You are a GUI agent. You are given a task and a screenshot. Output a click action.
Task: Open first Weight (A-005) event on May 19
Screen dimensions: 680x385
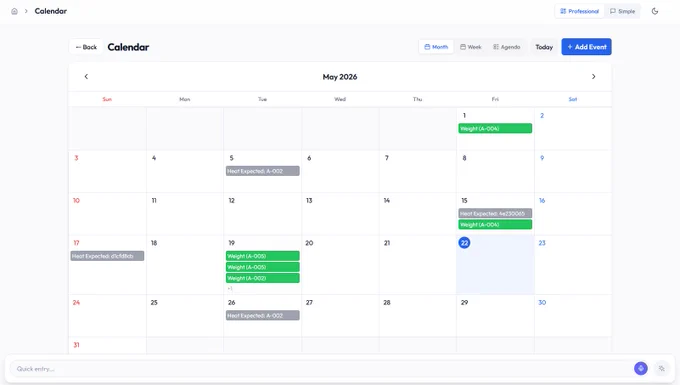(262, 256)
